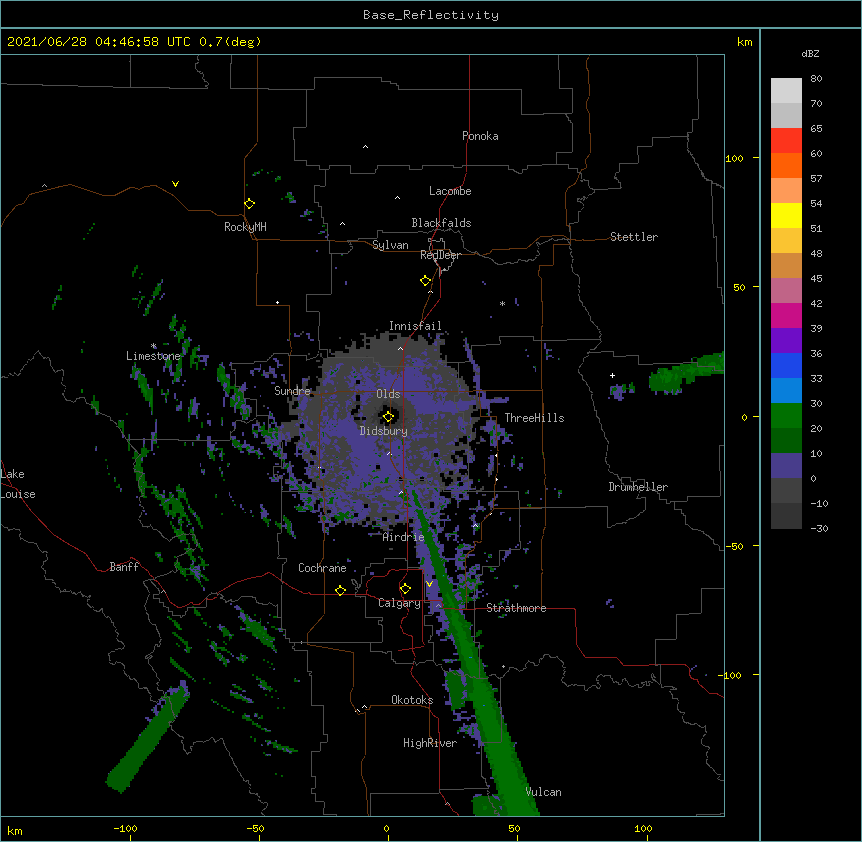Viewport: 862px width, 842px height.
Task: Click the red 65 dBZ color swatch
Action: pos(786,140)
